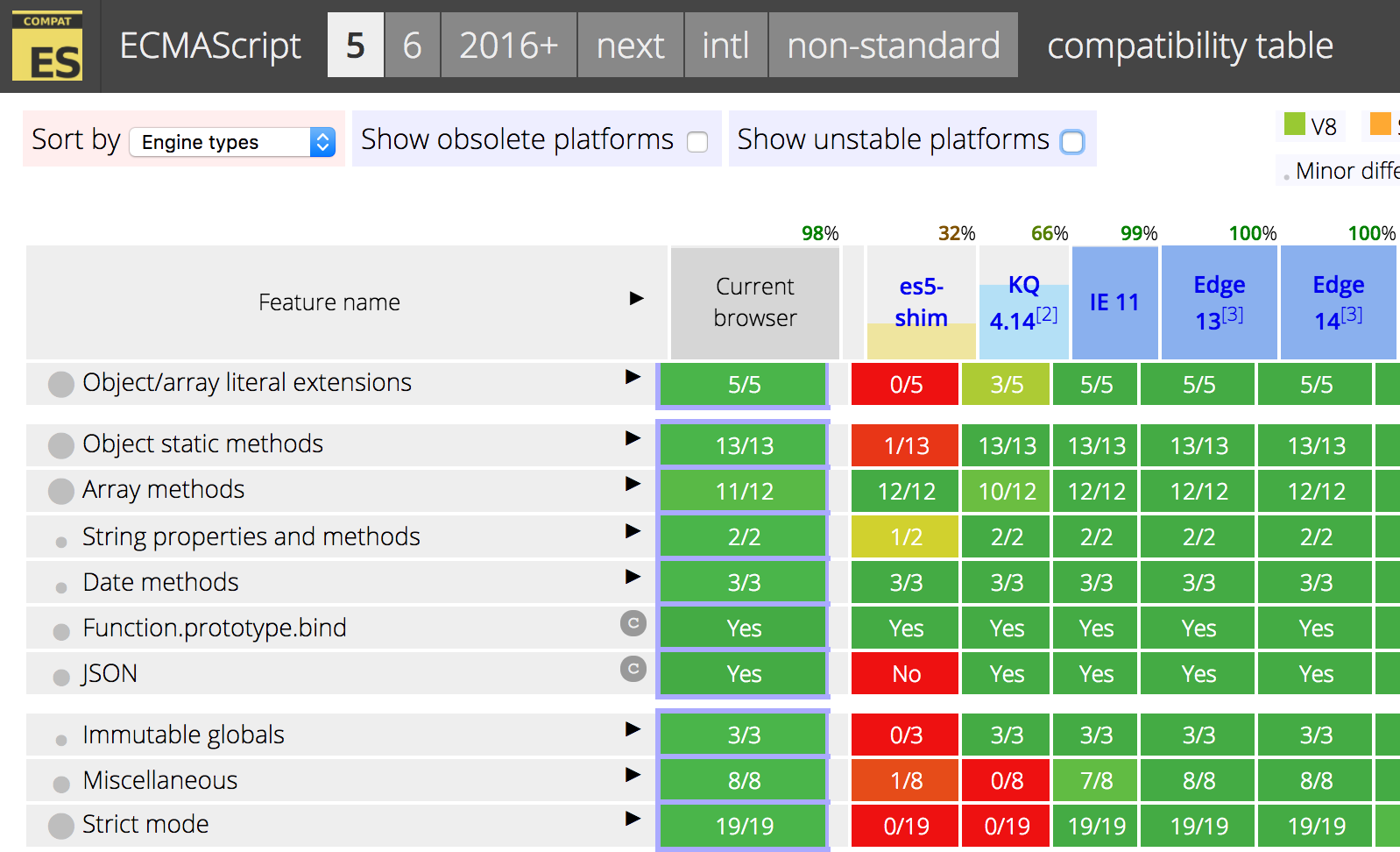Select the non-standard tab
Viewport: 1400px width, 852px height.
(x=893, y=46)
